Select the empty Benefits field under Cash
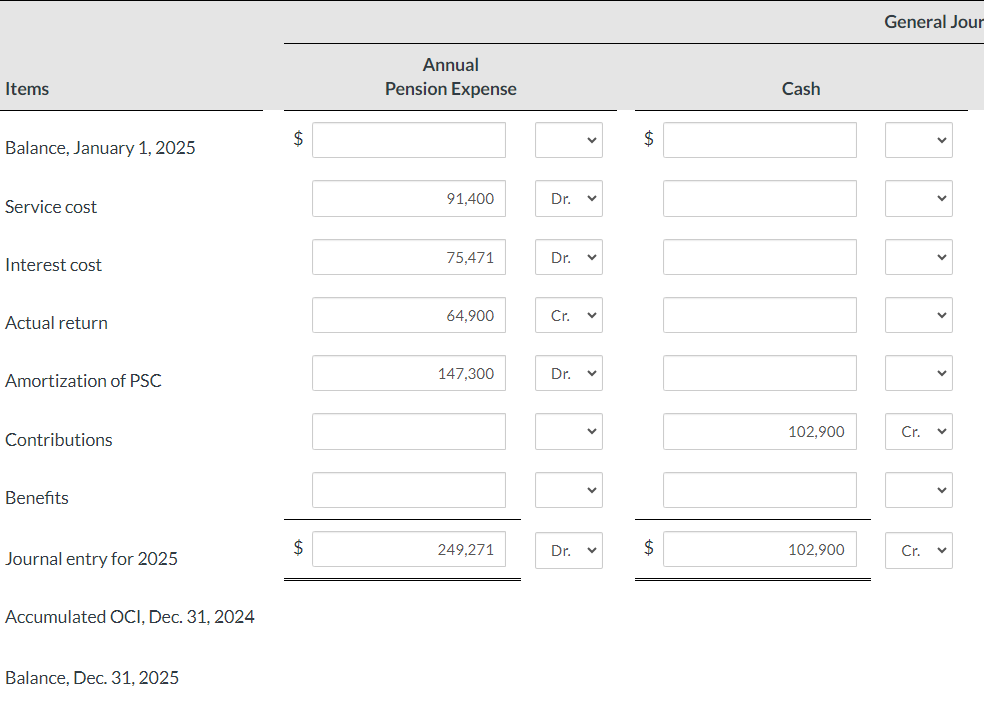Viewport: 988px width, 709px height. tap(759, 490)
